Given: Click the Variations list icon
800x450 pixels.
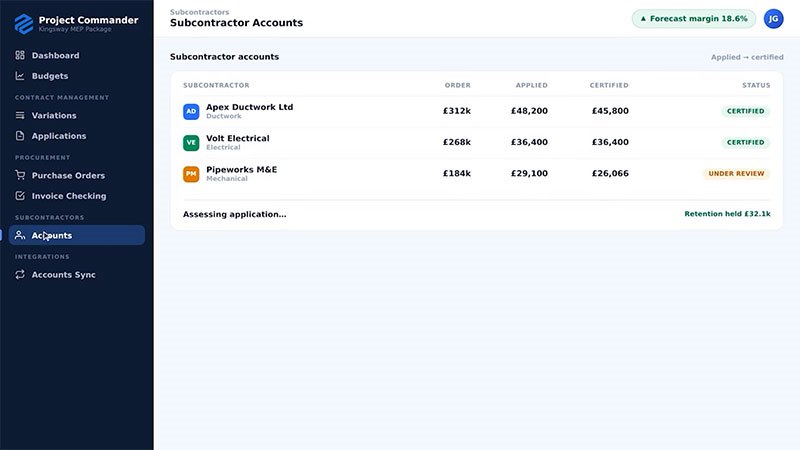Looking at the screenshot, I should point(20,115).
